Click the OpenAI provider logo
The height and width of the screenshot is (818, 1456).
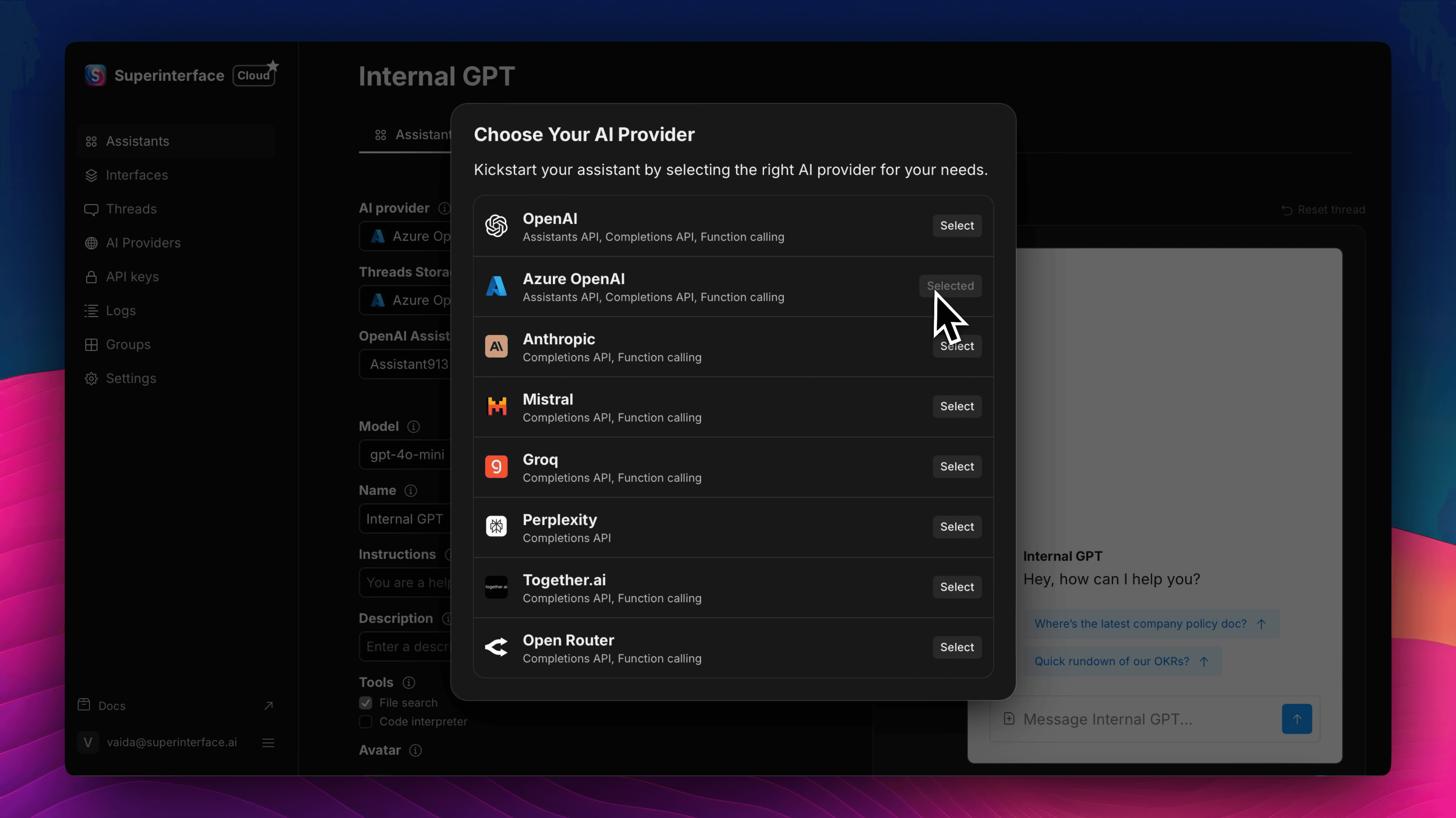click(x=496, y=226)
